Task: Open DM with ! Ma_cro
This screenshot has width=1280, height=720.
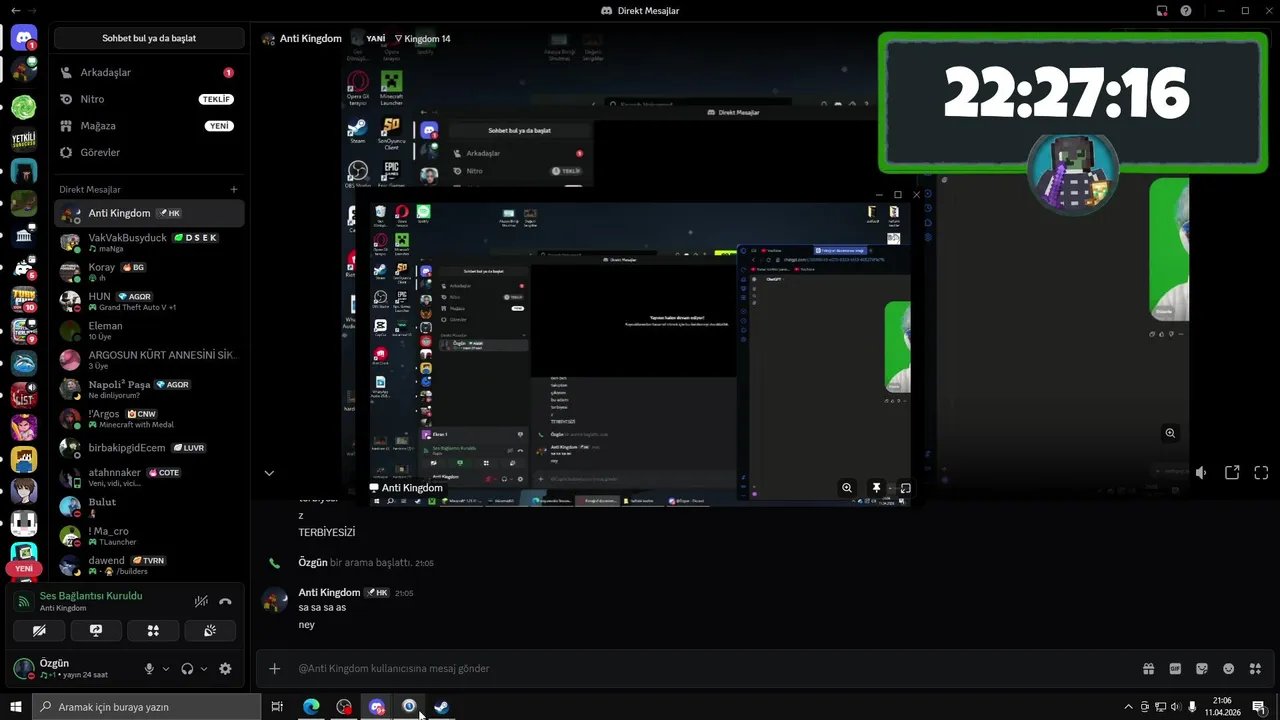Action: coord(149,536)
